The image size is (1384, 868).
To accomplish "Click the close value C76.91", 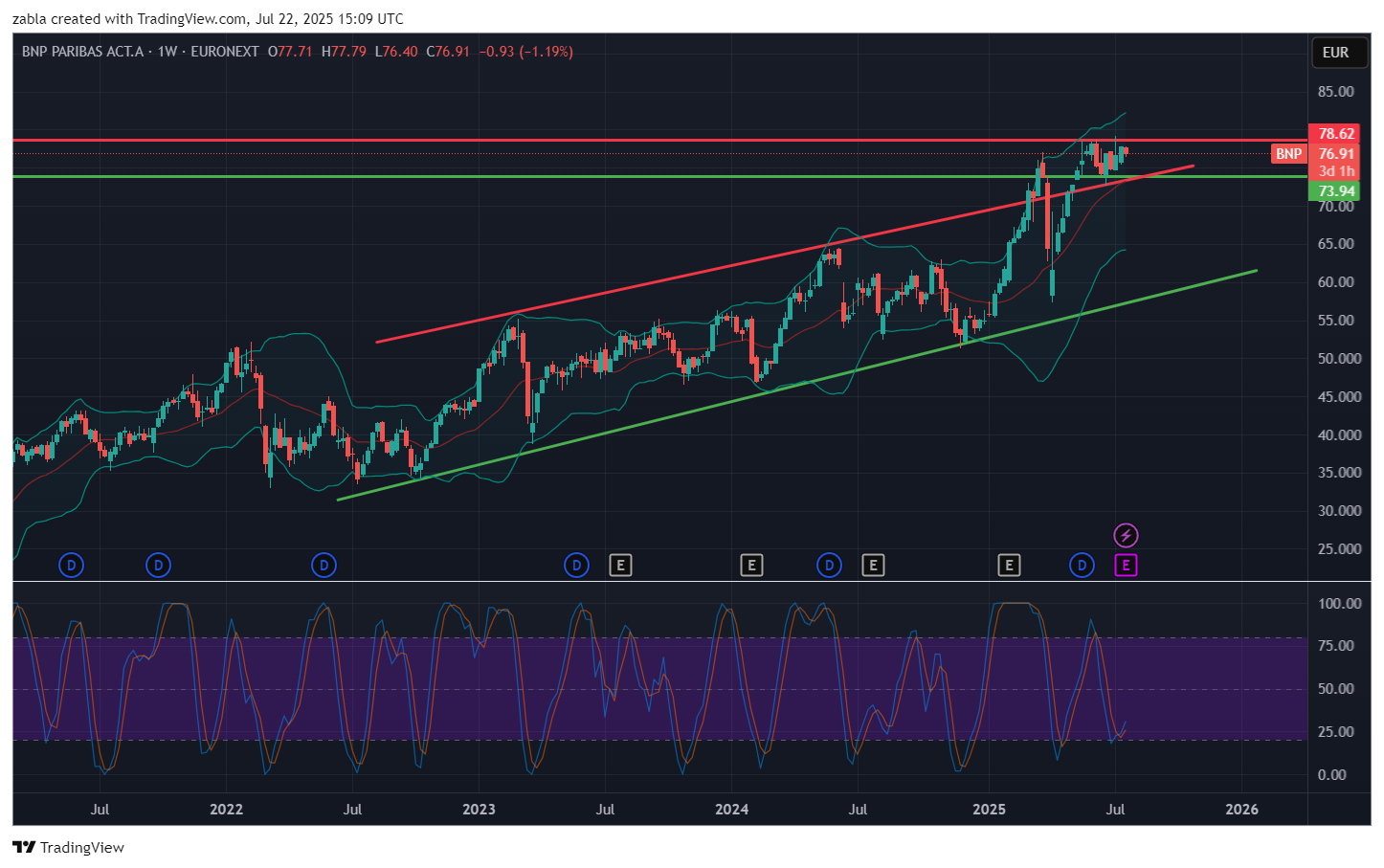I will [x=448, y=52].
